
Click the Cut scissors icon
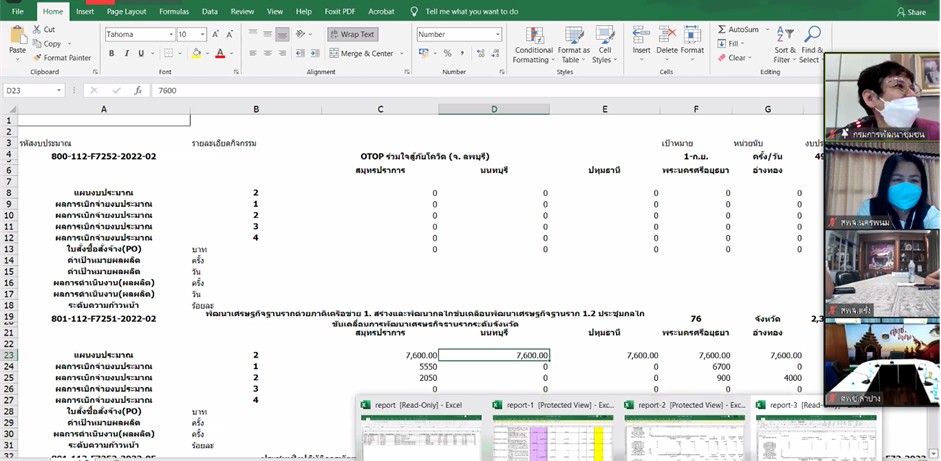[37, 29]
